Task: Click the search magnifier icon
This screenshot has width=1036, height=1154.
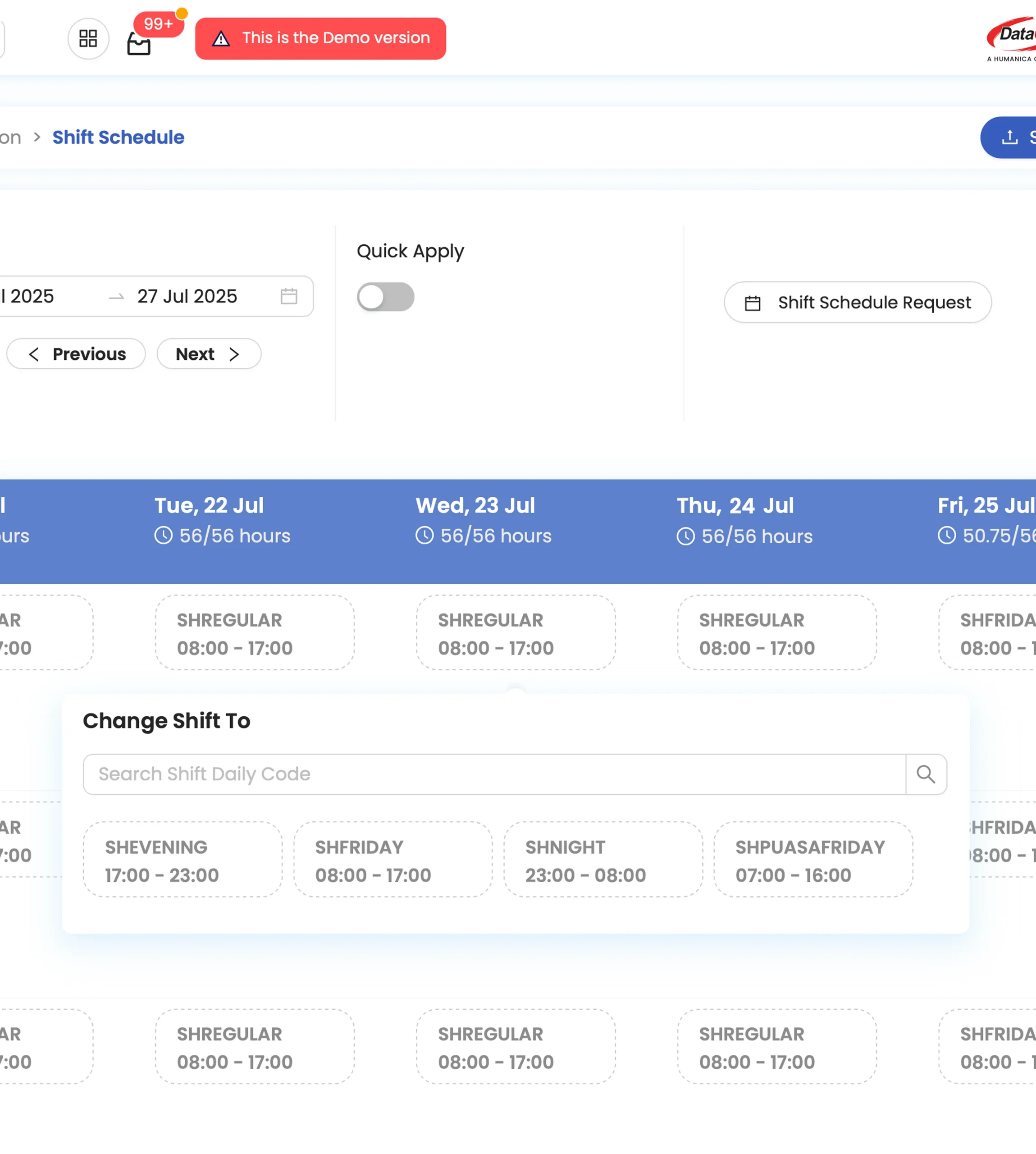Action: pos(926,774)
